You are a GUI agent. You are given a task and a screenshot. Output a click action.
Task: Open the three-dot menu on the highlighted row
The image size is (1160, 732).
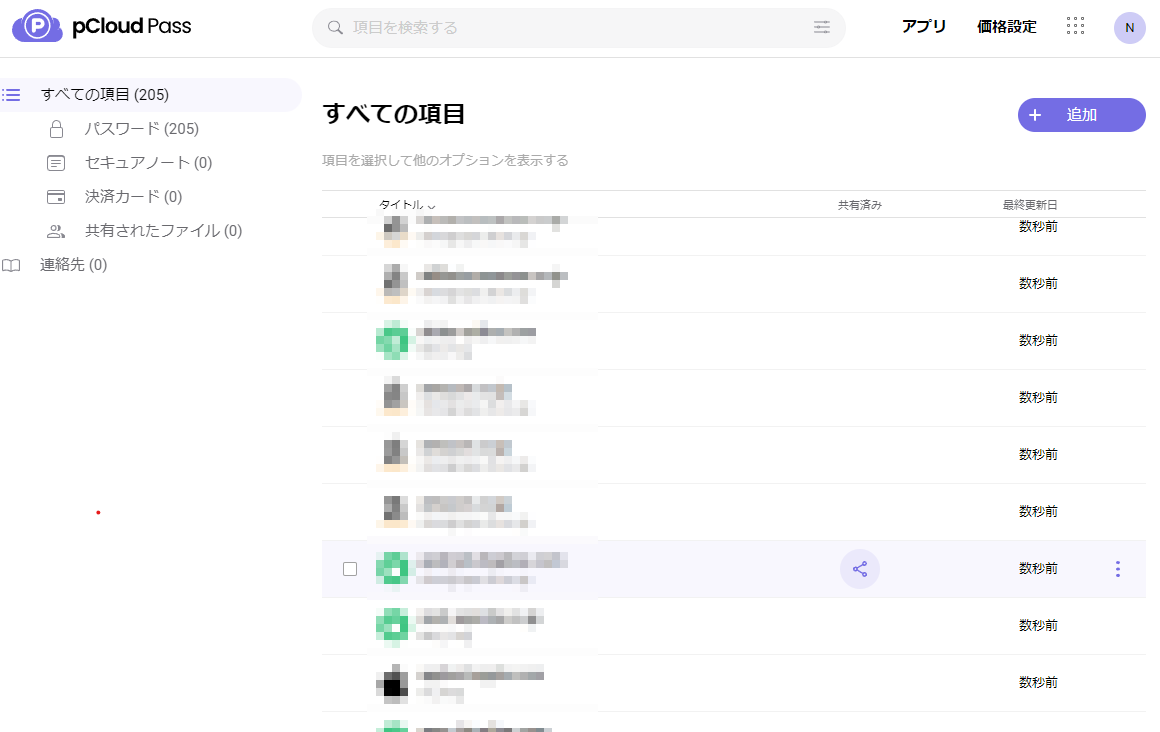point(1118,569)
